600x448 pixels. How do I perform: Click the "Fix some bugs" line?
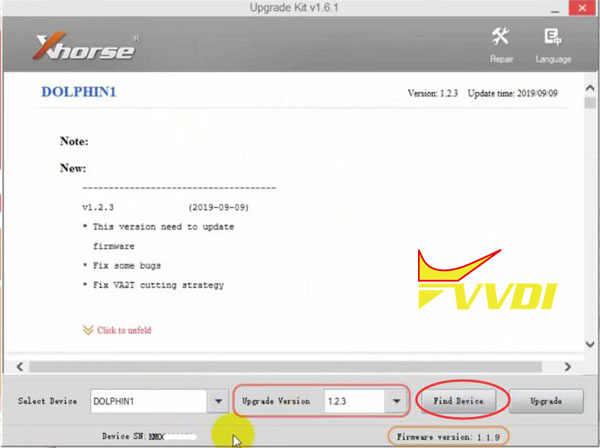[126, 266]
